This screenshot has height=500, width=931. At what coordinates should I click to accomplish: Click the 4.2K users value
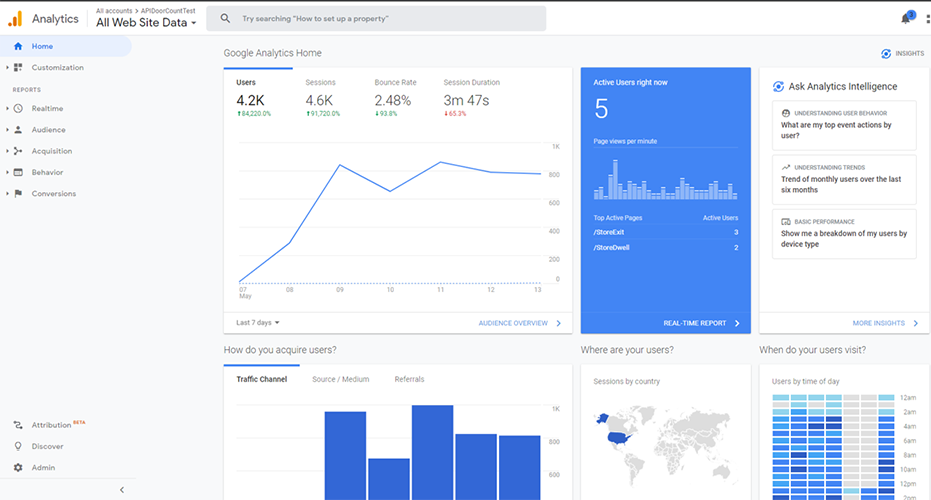pos(250,100)
